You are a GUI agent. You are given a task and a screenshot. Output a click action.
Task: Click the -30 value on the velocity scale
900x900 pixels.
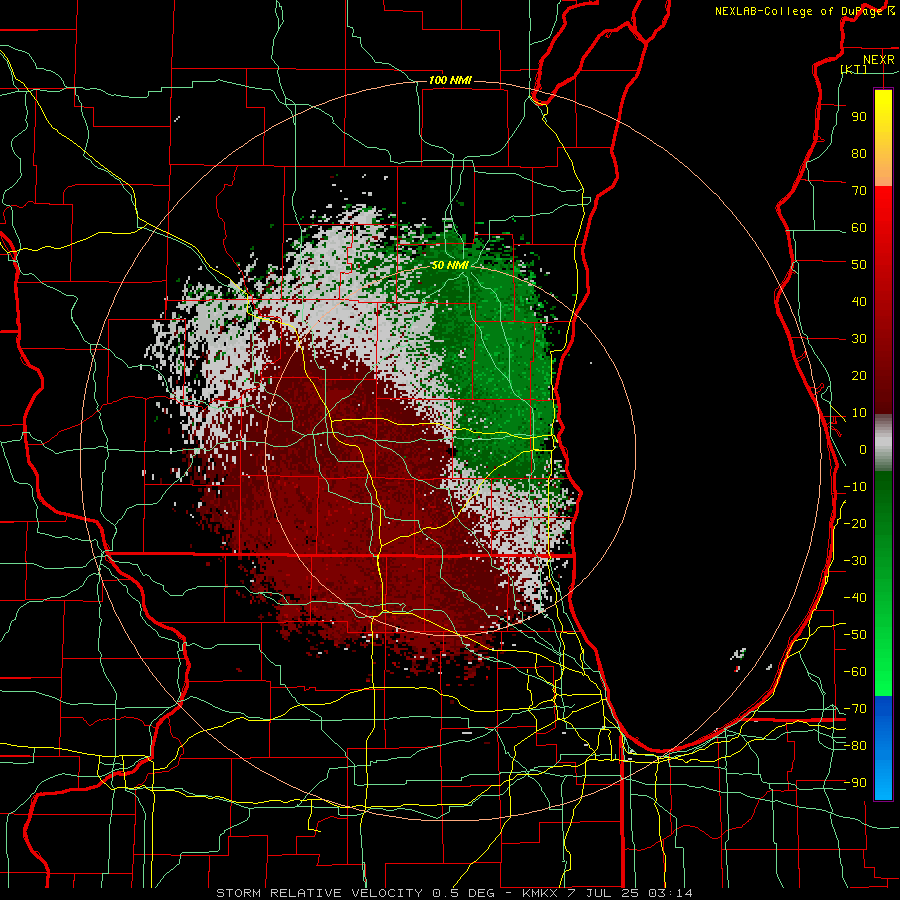pyautogui.click(x=855, y=561)
